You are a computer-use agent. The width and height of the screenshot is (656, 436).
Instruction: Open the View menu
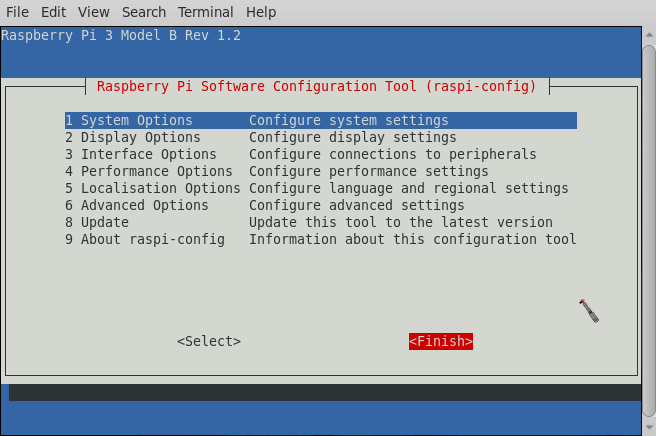pos(93,12)
